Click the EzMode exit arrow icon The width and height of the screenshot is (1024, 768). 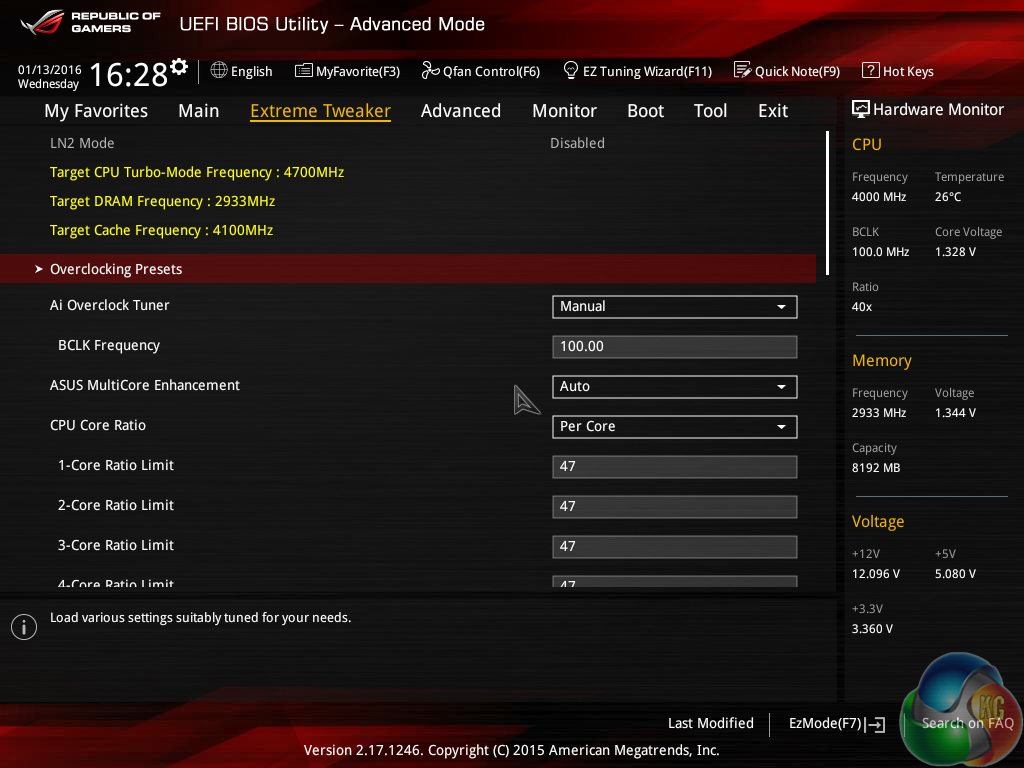tap(875, 724)
